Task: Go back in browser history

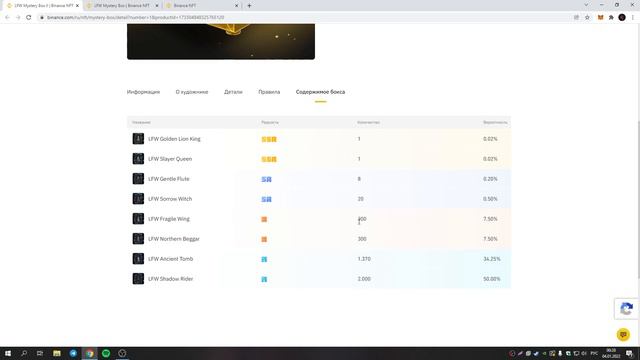Action: 7,18
